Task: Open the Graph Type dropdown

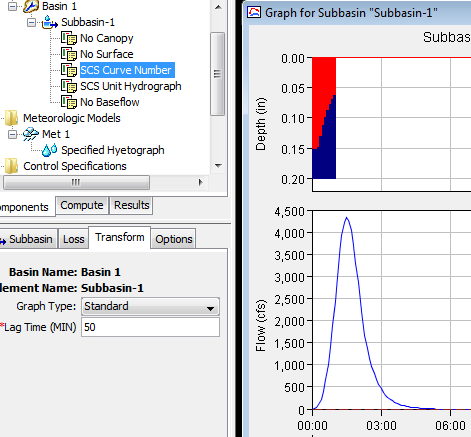Action: click(x=150, y=307)
